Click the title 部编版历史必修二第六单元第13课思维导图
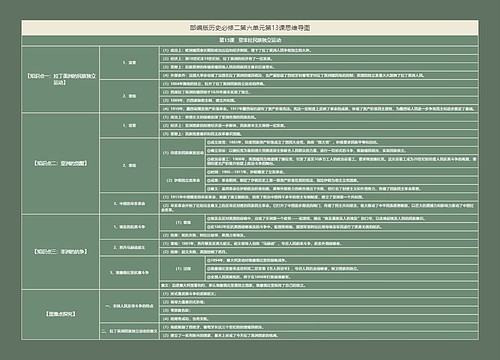This screenshot has width=500, height=360. click(250, 28)
